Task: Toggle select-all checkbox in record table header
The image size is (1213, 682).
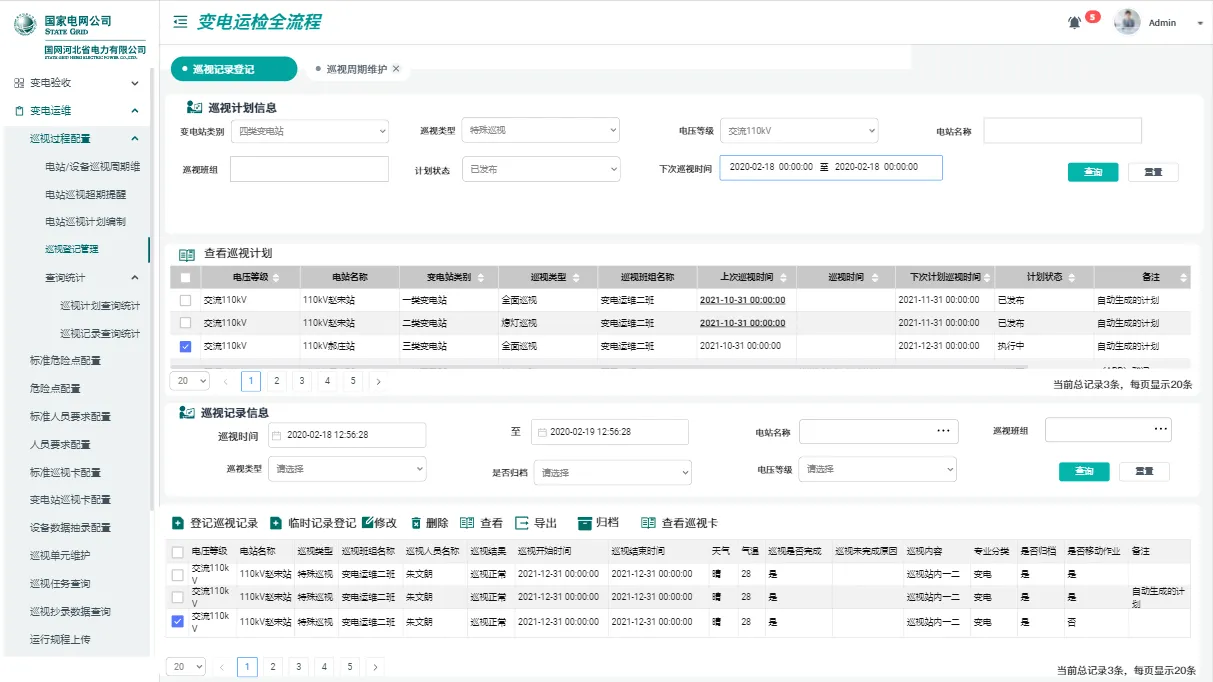Action: 178,551
